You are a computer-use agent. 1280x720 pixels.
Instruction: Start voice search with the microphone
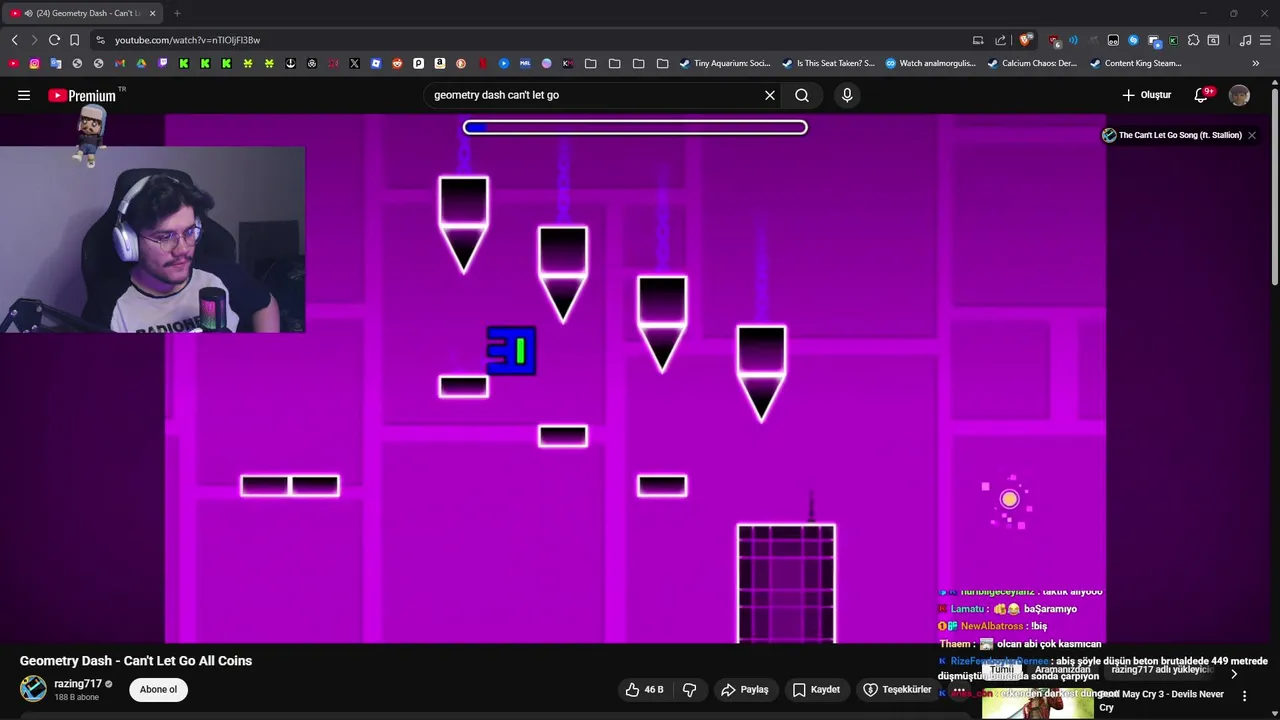click(847, 95)
